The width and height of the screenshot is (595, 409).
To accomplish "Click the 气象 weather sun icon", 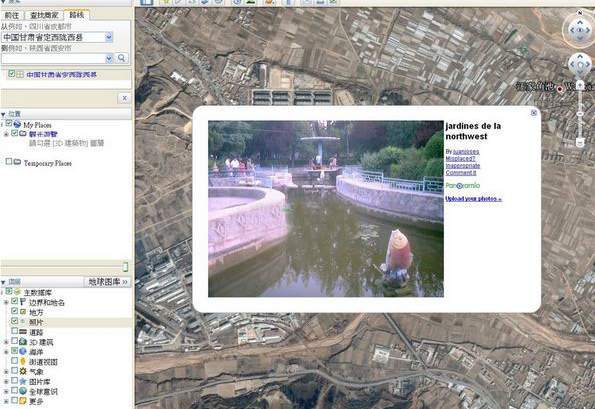I will click(23, 371).
